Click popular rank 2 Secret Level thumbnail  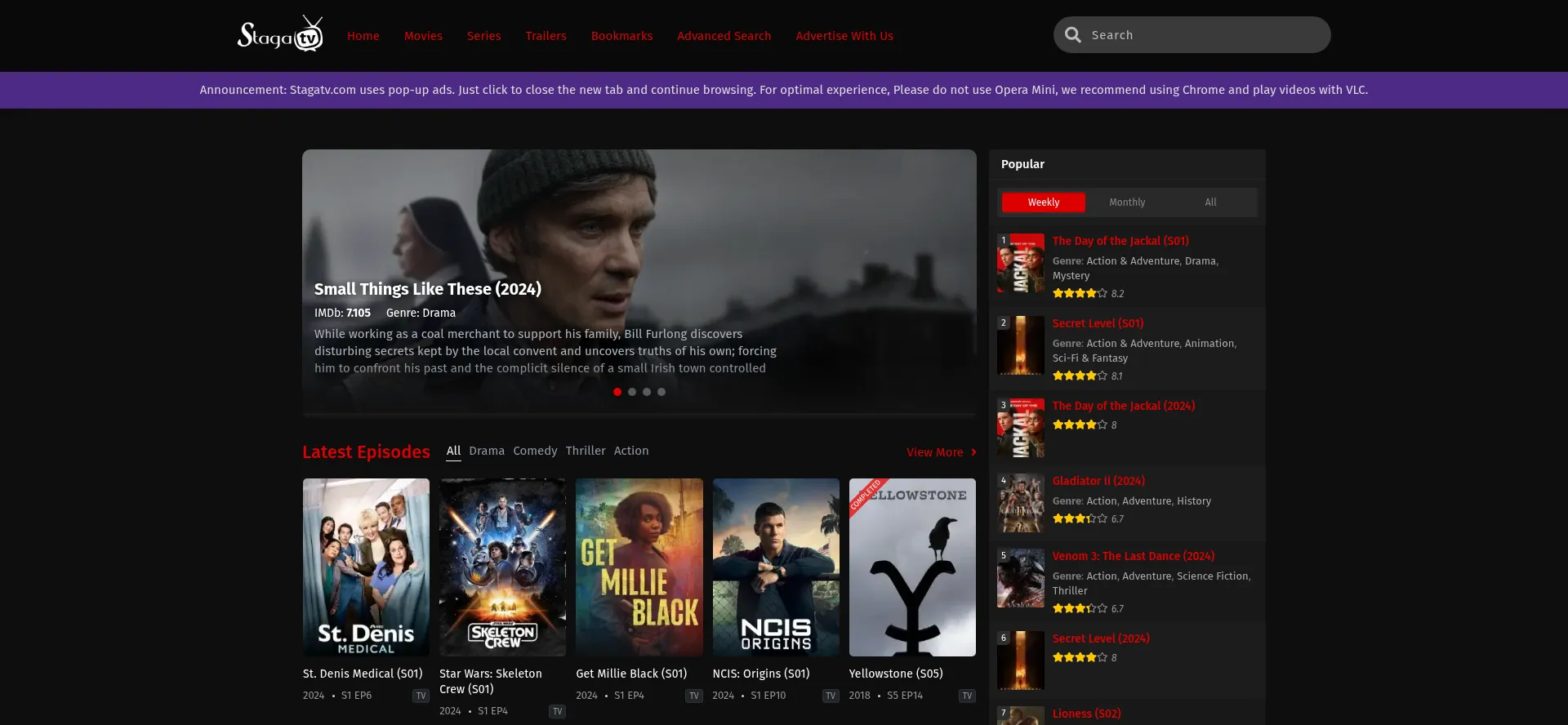pyautogui.click(x=1021, y=345)
